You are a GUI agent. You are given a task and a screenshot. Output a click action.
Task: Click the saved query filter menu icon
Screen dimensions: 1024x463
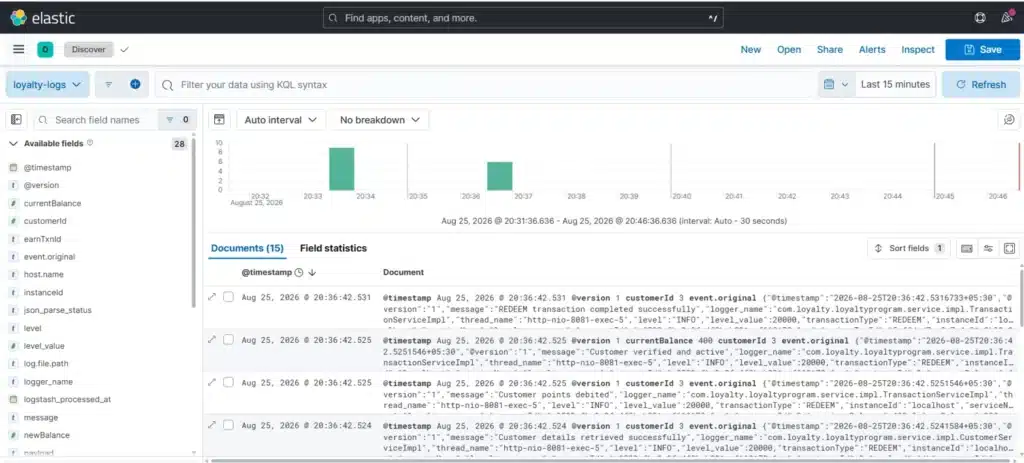pos(109,84)
